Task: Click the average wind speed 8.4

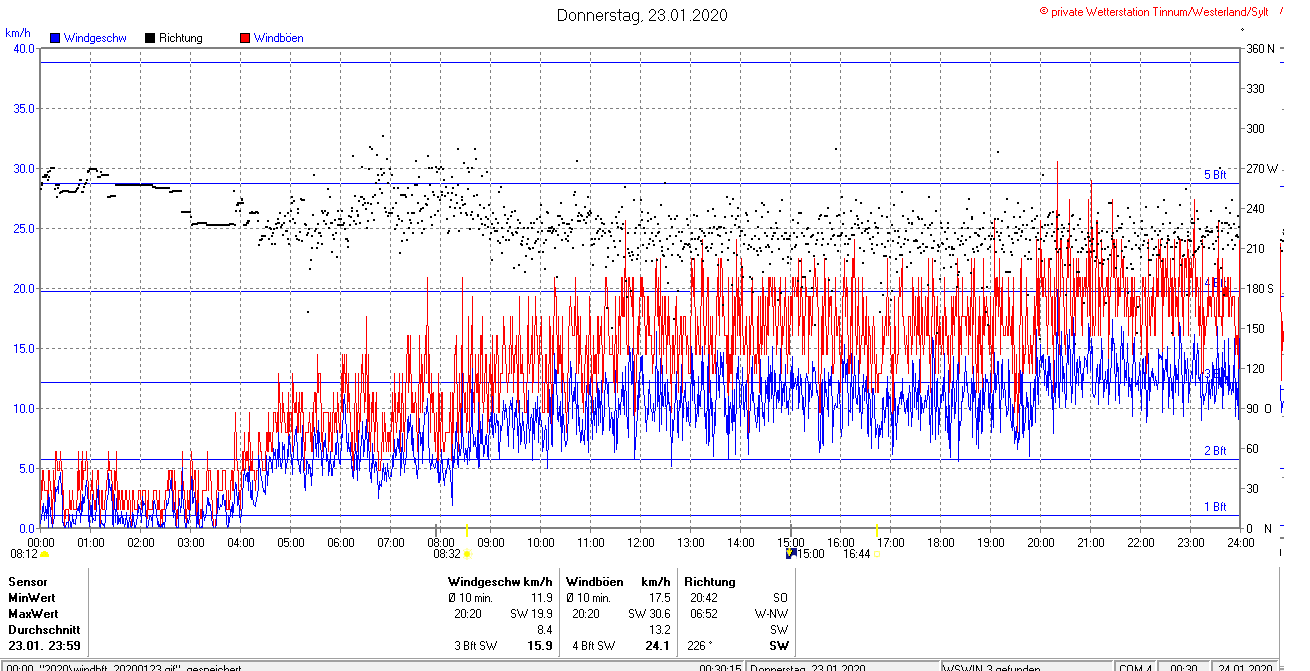Action: [x=545, y=630]
